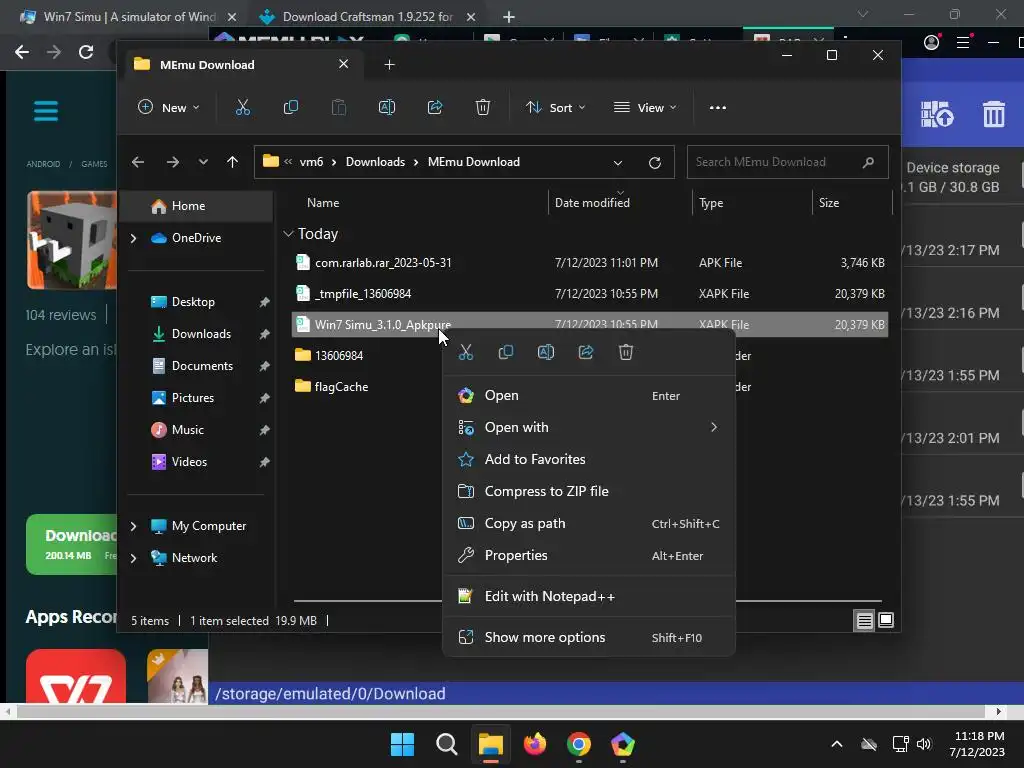Open Properties from context menu
This screenshot has height=768, width=1024.
point(588,556)
